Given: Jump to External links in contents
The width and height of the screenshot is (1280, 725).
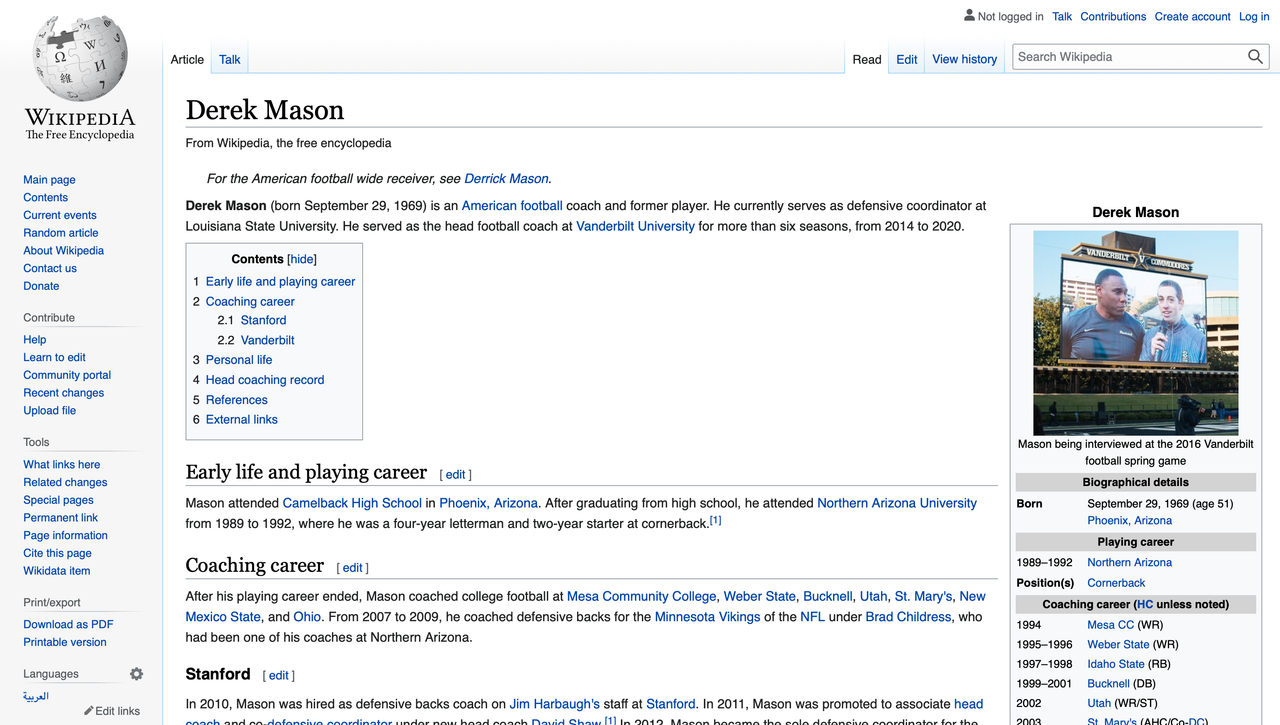Looking at the screenshot, I should click(x=242, y=420).
